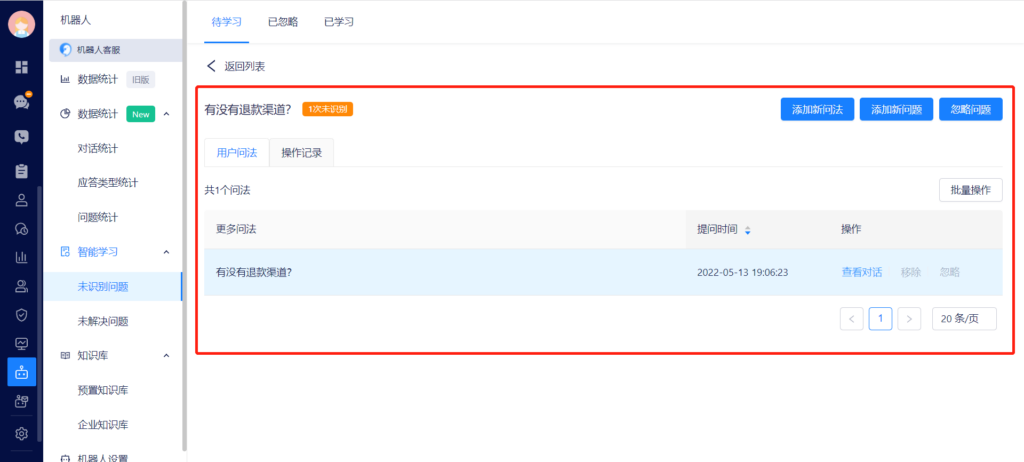Click 移除 in the table row
Image resolution: width=1024 pixels, height=462 pixels.
pyautogui.click(x=911, y=272)
